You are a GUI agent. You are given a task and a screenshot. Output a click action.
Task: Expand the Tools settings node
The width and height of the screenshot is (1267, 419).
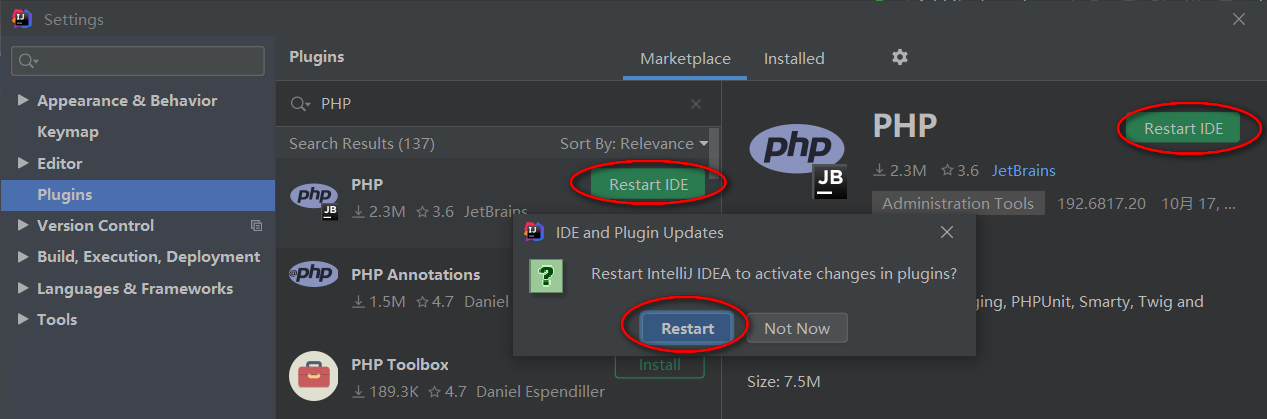(x=23, y=320)
